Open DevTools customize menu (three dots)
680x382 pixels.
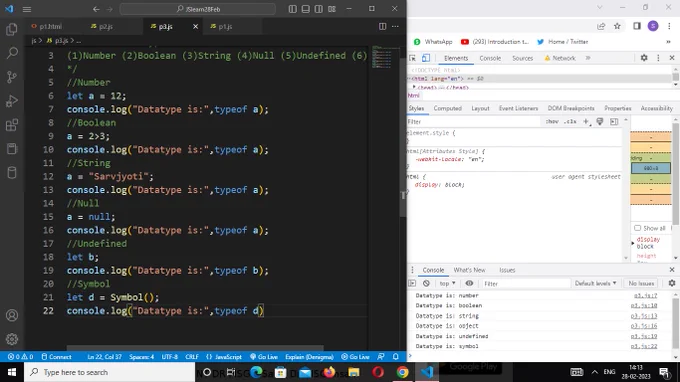coord(658,58)
